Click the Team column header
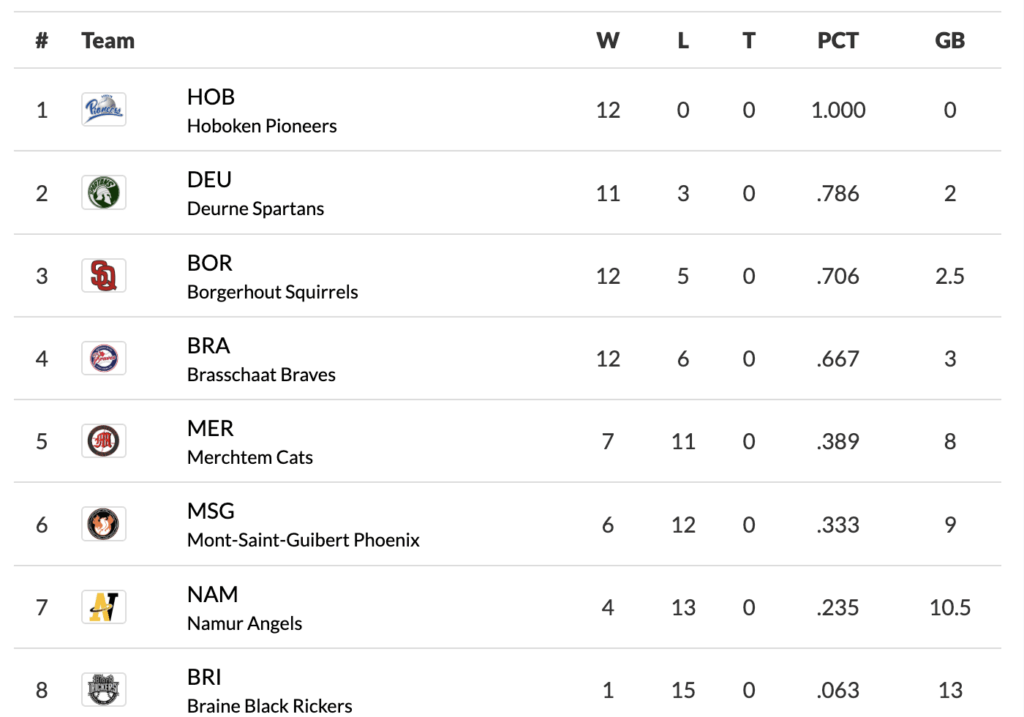 coord(107,41)
